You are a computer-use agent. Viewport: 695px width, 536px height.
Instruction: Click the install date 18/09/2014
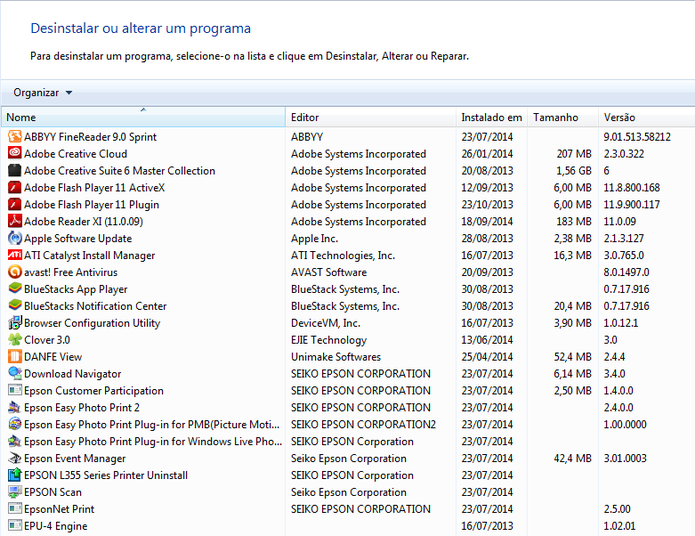[x=487, y=221]
